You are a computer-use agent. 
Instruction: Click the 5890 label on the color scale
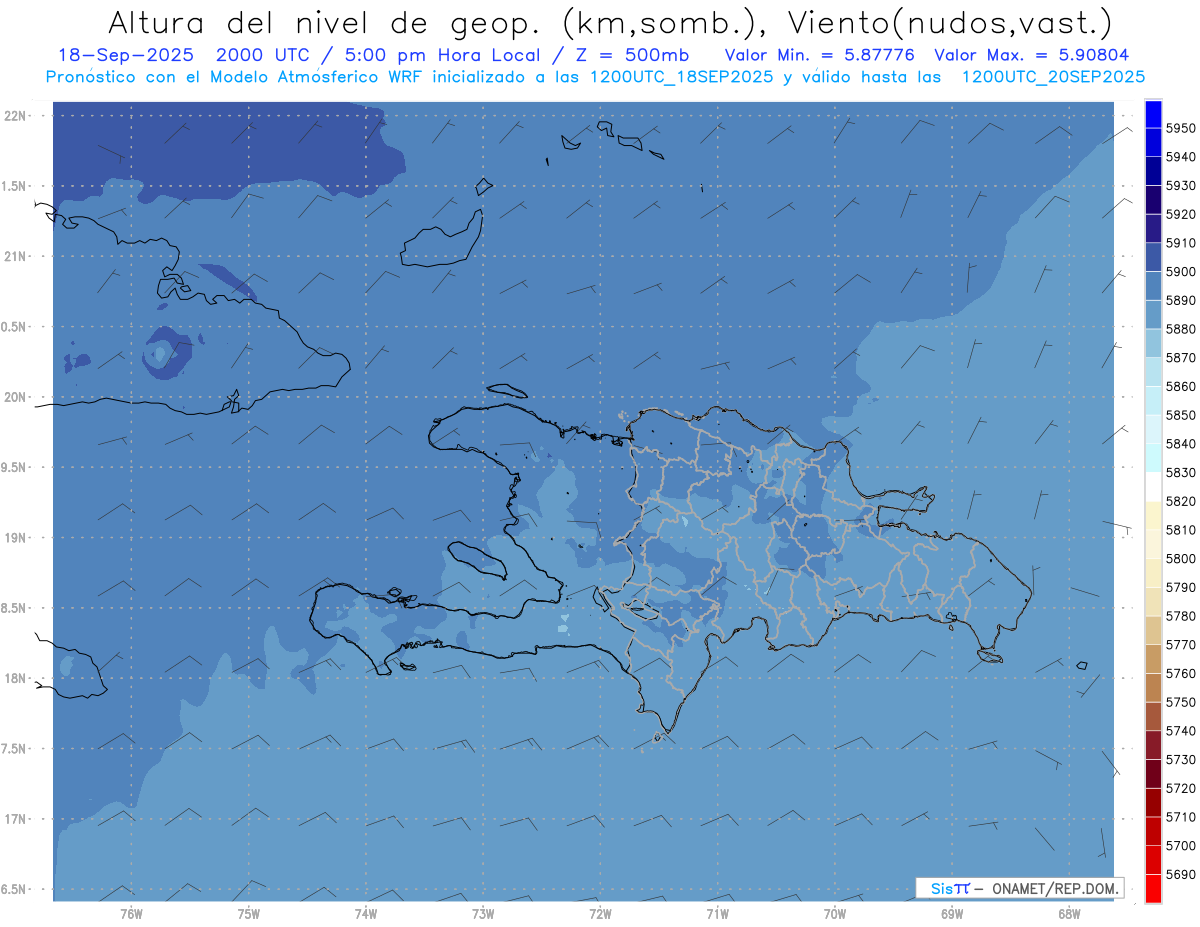(x=1180, y=300)
